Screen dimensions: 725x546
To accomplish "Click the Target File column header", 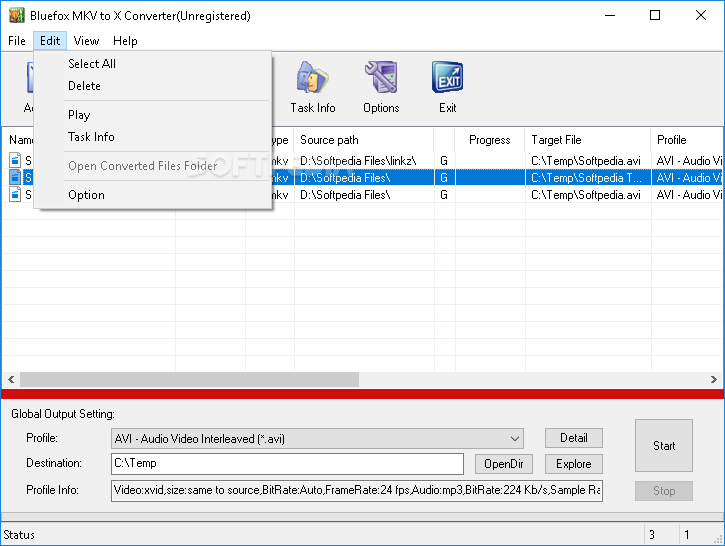I will [588, 140].
